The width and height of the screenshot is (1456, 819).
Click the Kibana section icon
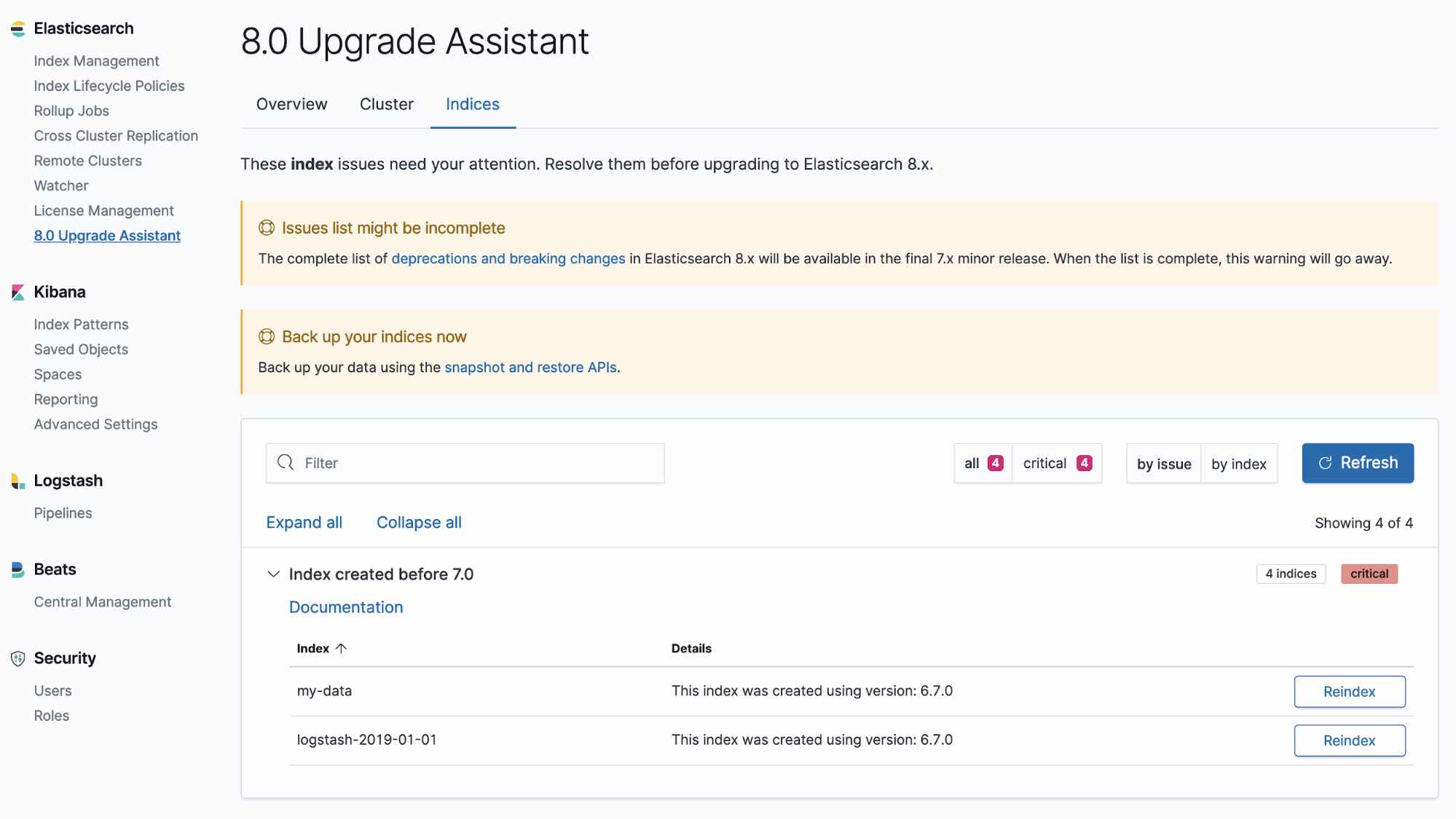click(x=16, y=291)
